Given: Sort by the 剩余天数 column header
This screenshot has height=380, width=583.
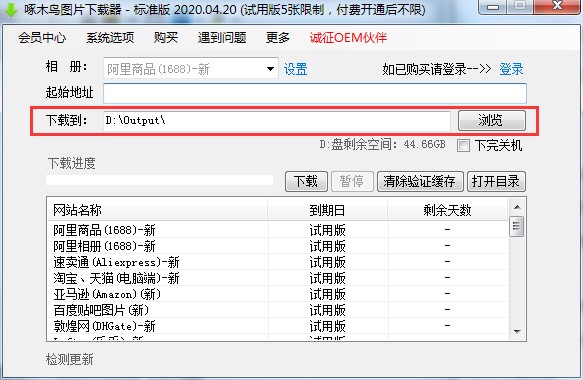Looking at the screenshot, I should point(447,210).
